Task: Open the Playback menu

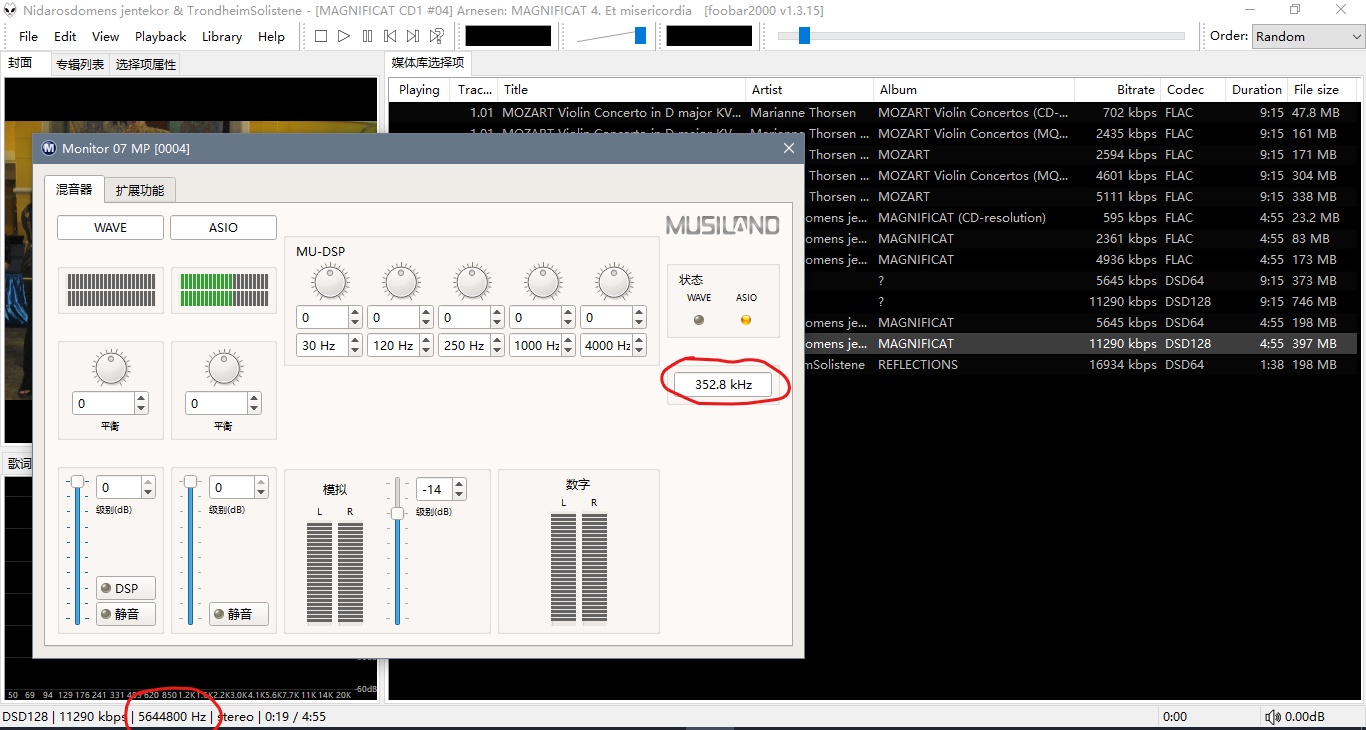Action: (160, 36)
